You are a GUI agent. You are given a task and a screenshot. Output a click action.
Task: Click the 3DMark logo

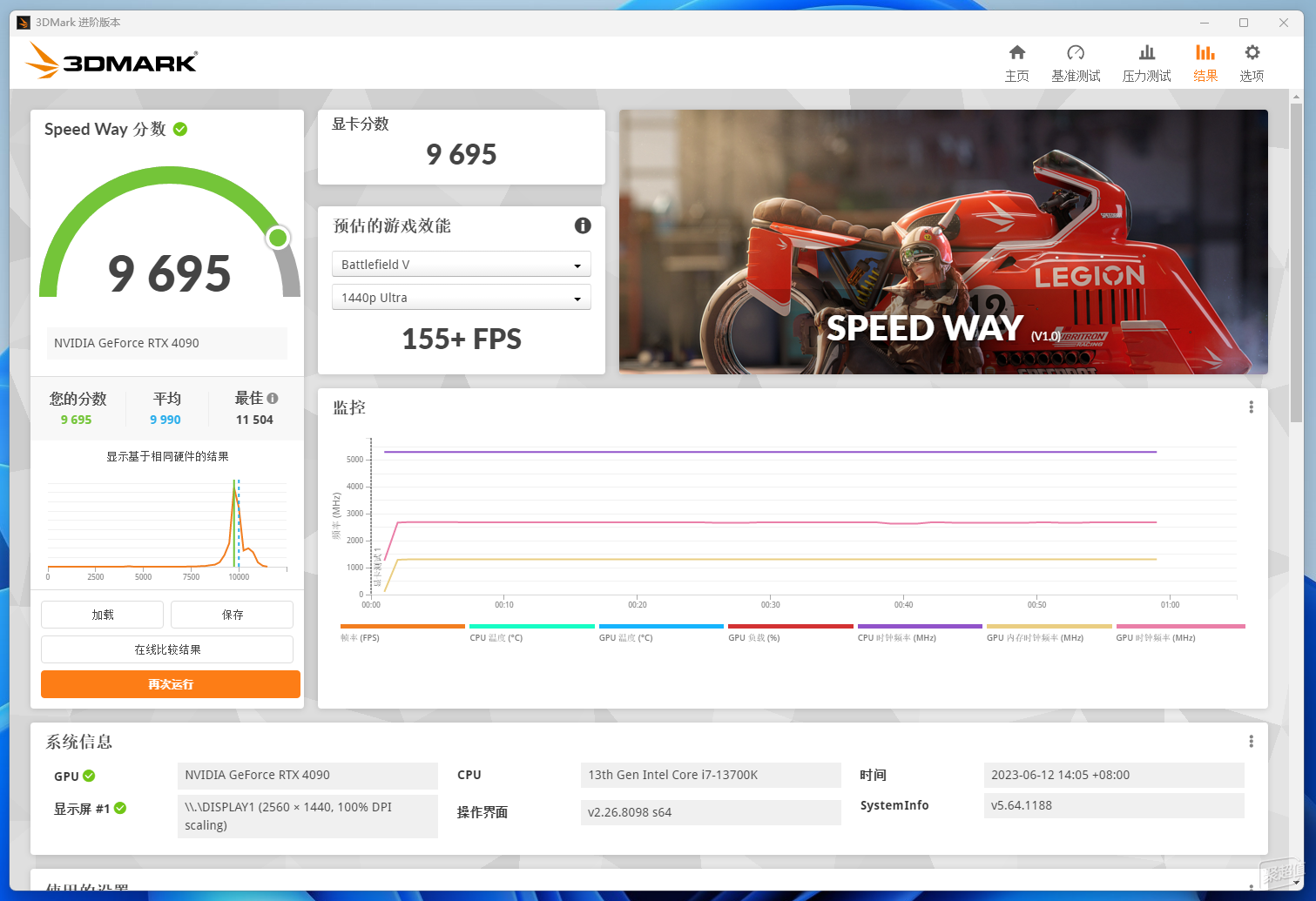pyautogui.click(x=111, y=61)
